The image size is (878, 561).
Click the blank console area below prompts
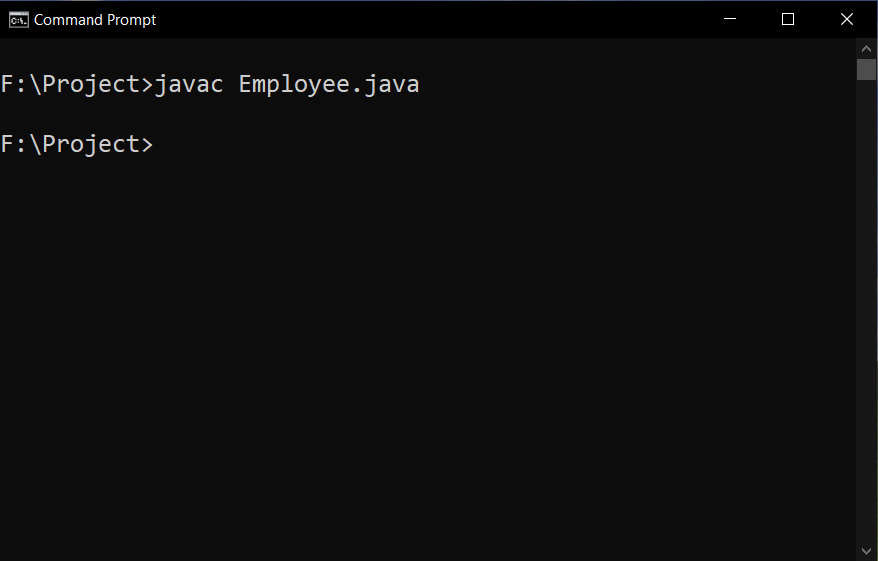428,358
